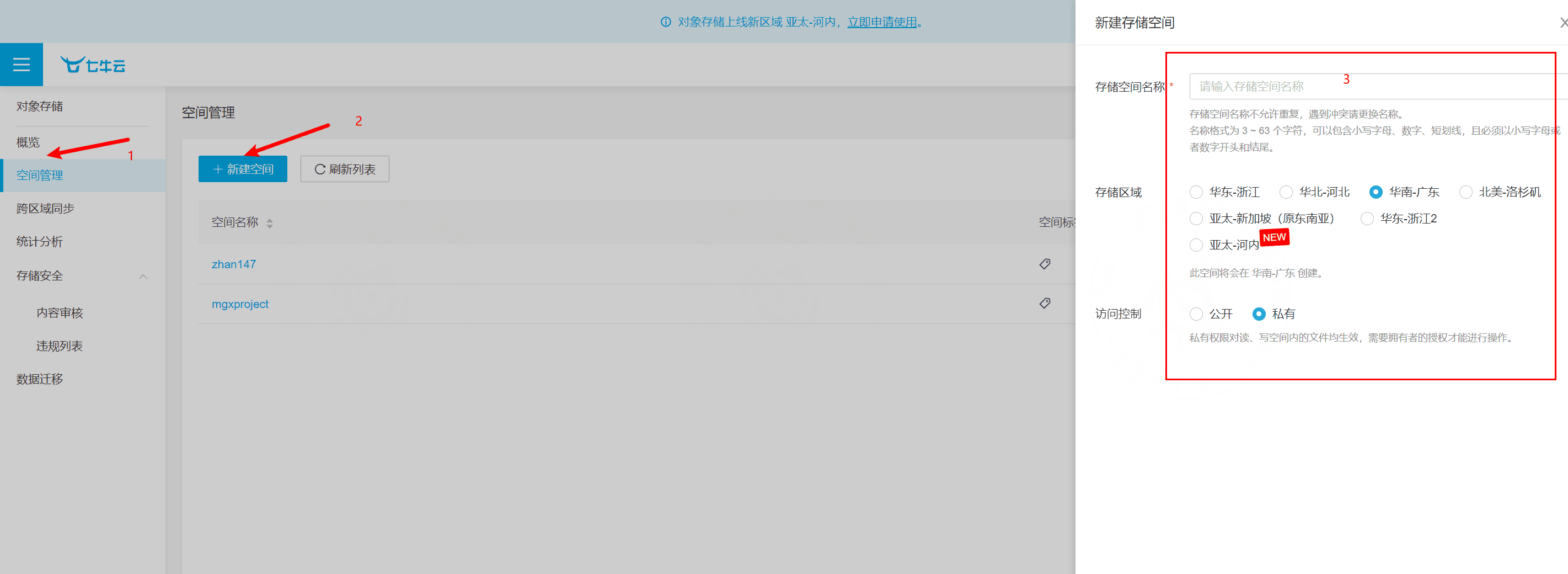
Task: Open the 立即申请使用 link
Action: click(x=882, y=22)
